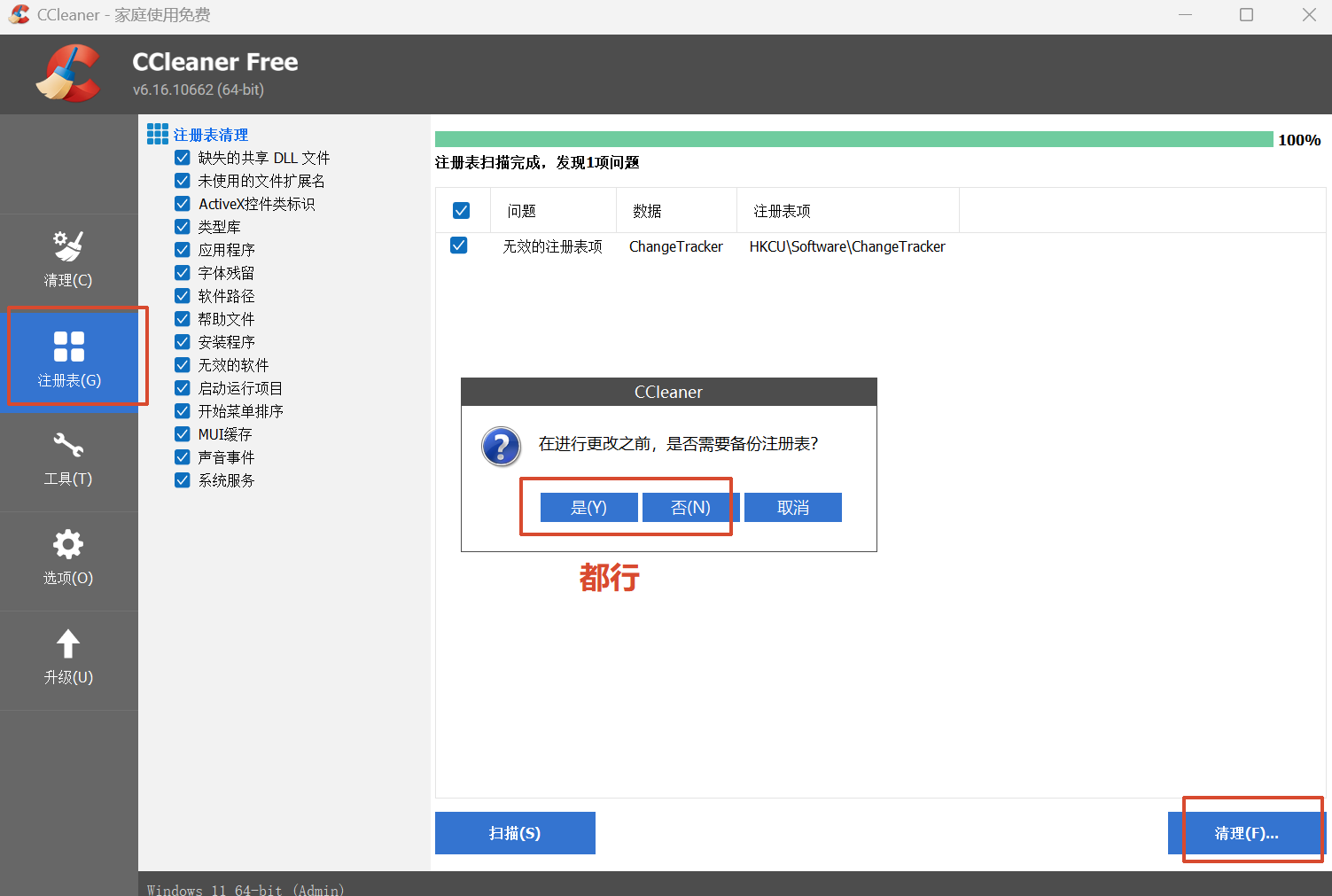Click 否(N) to skip backup
1332x896 pixels.
691,508
